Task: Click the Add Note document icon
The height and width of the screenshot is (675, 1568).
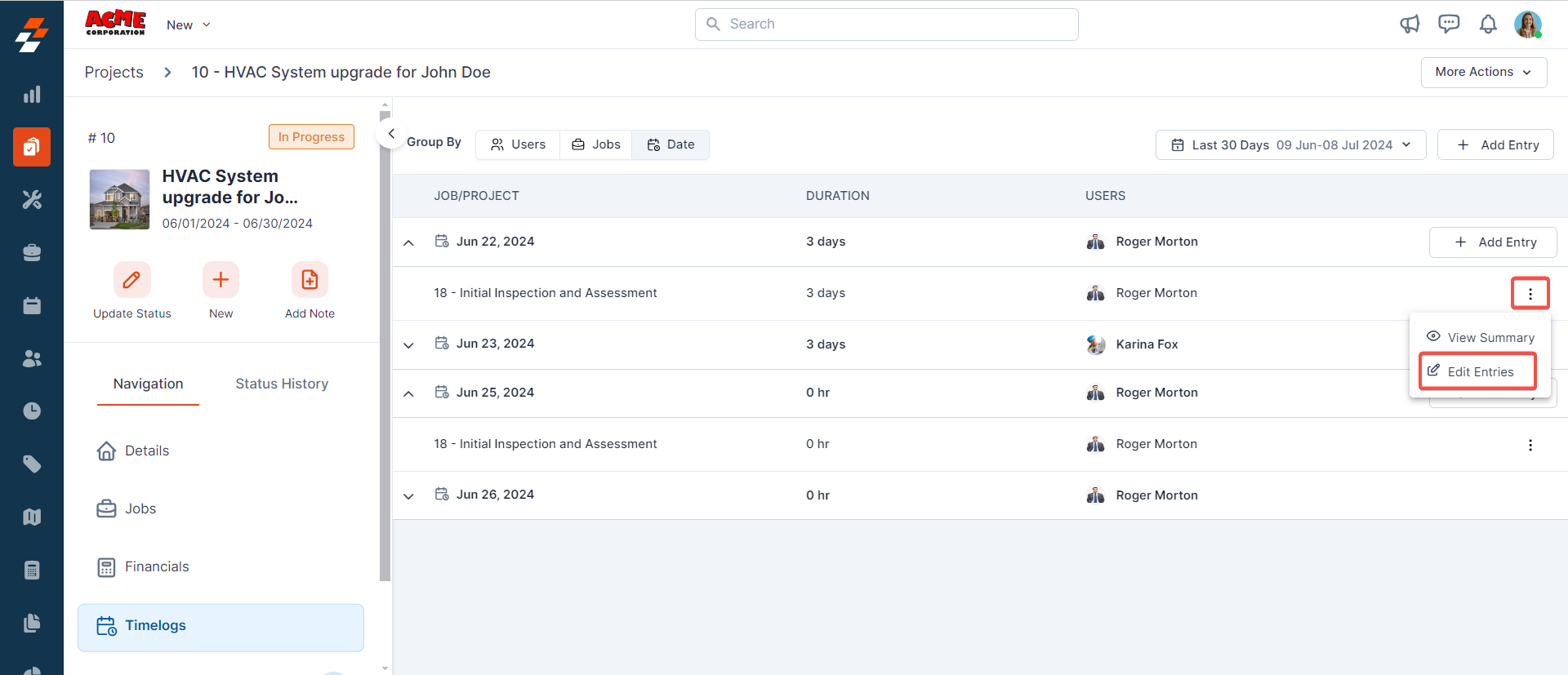Action: click(x=310, y=280)
